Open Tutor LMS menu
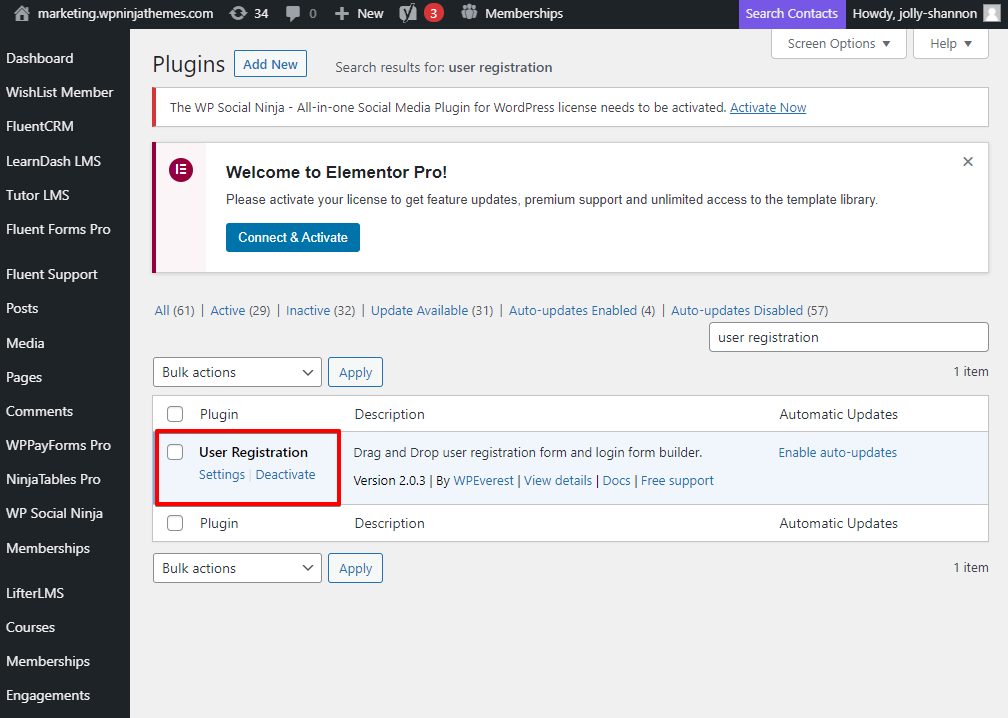 (38, 195)
